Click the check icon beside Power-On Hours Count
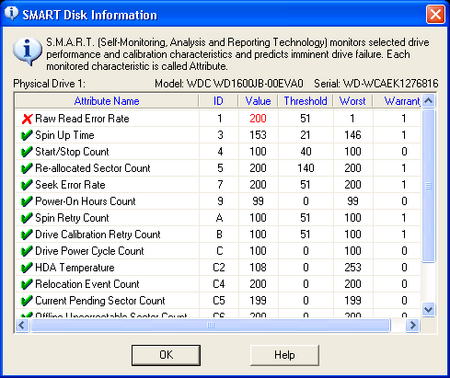Image resolution: width=450 pixels, height=378 pixels. [x=27, y=202]
